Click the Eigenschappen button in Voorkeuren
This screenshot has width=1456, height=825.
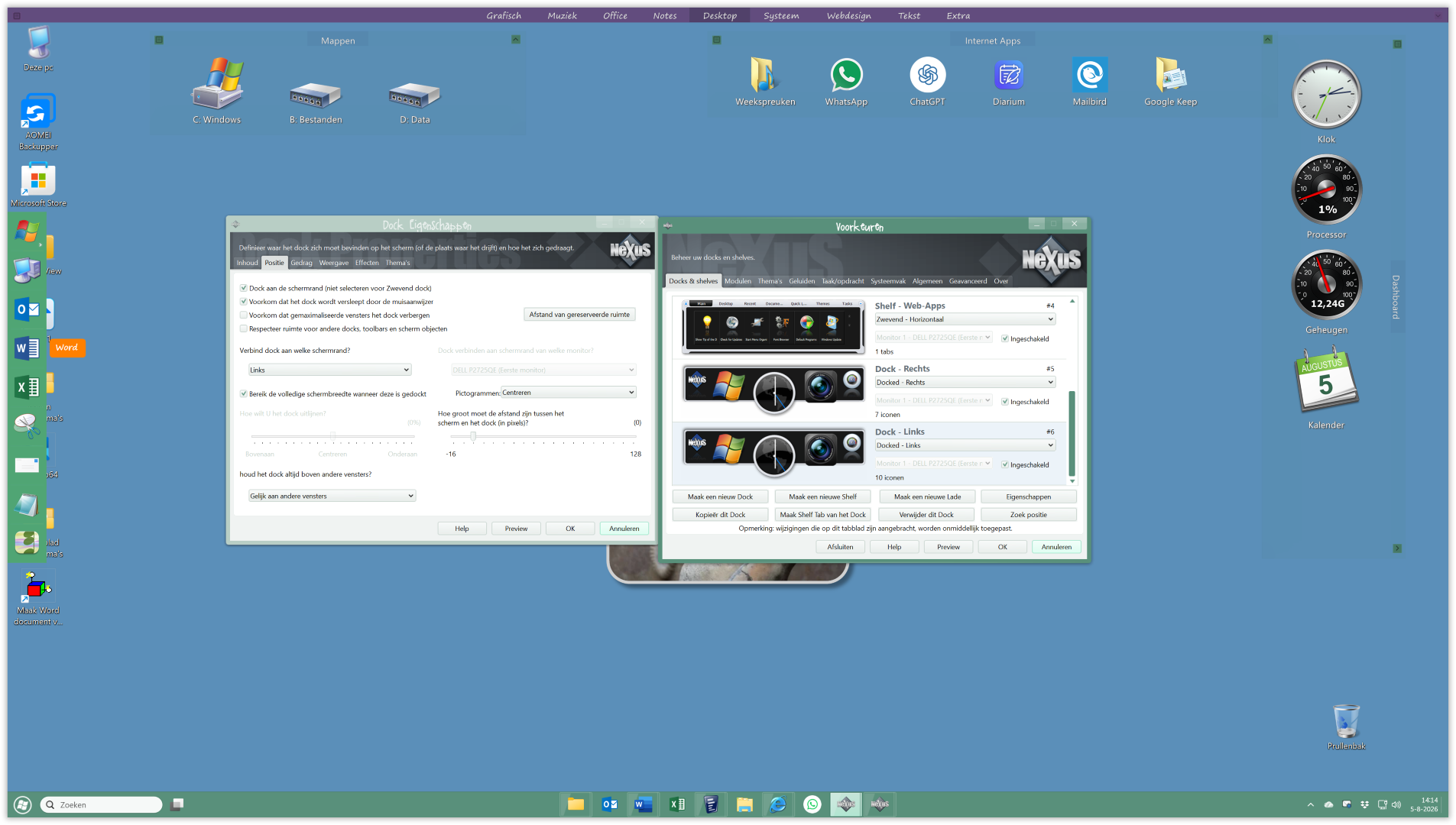(x=1029, y=497)
